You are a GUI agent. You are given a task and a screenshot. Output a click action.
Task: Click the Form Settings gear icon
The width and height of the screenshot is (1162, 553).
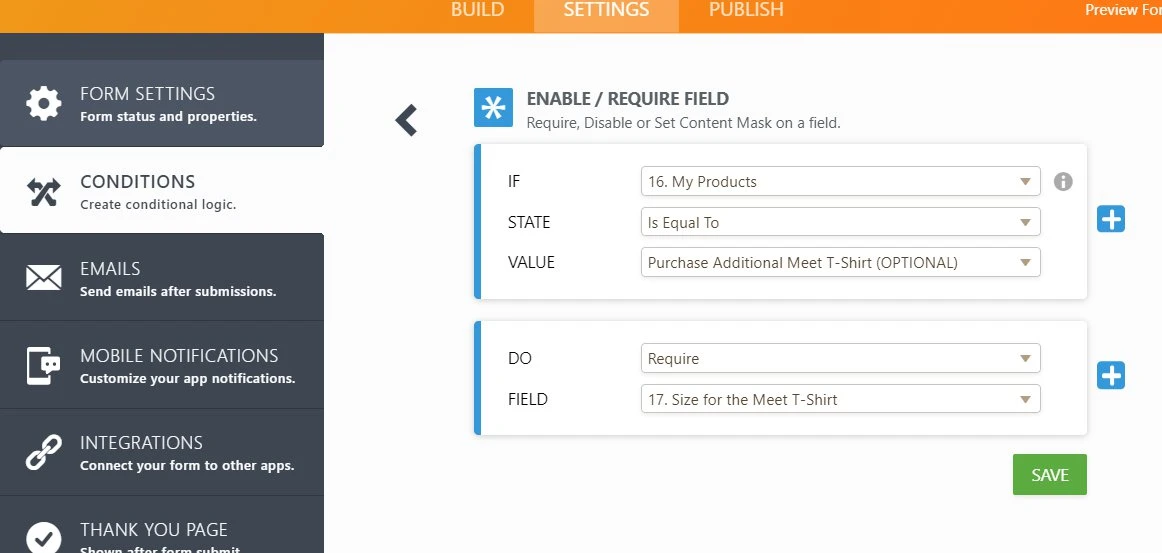coord(44,103)
